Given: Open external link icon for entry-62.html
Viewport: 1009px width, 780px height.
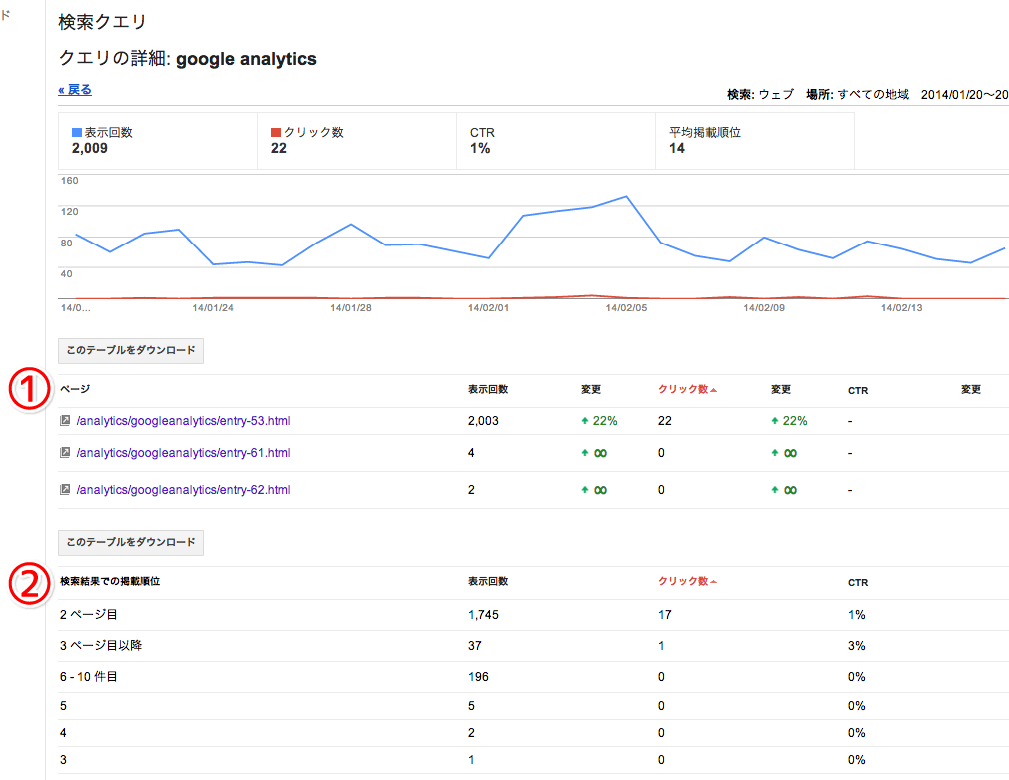Looking at the screenshot, I should pos(64,489).
